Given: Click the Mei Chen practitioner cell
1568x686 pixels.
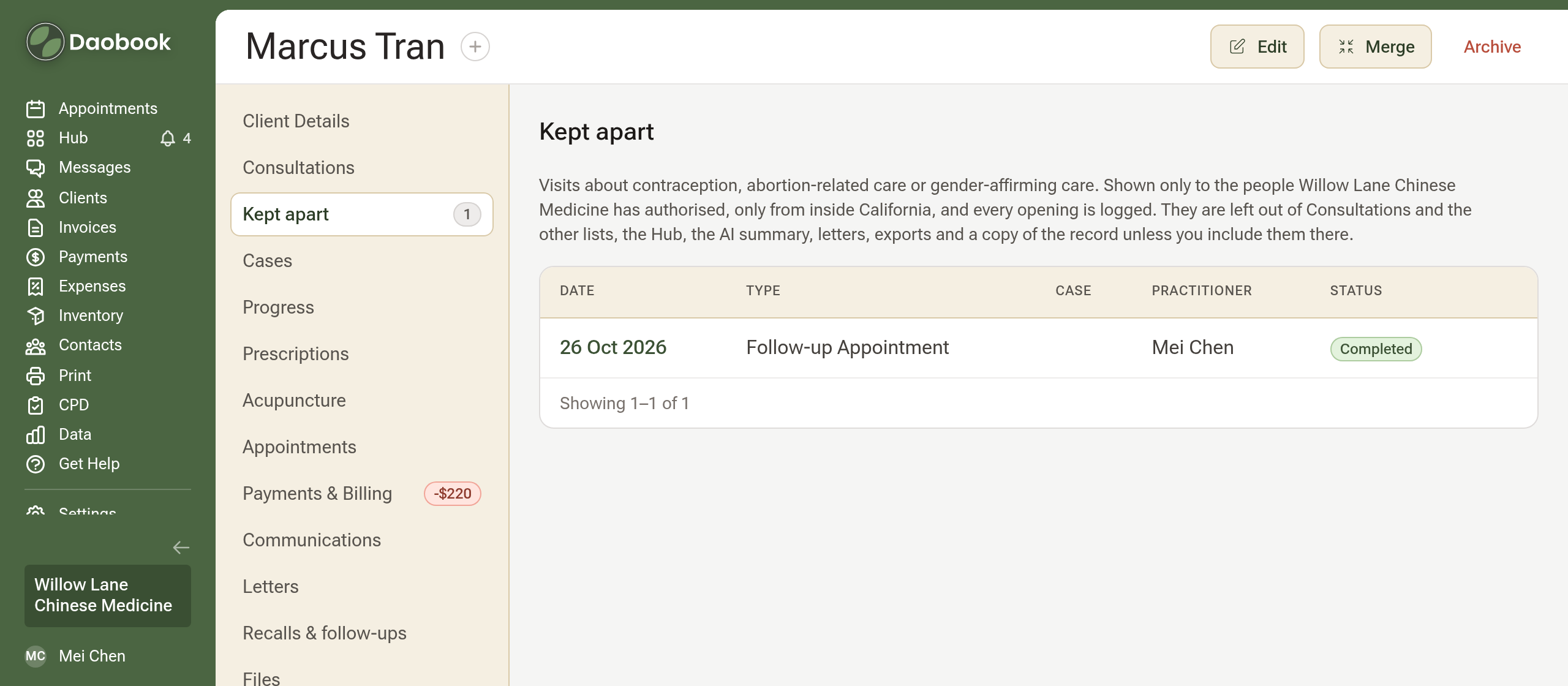Looking at the screenshot, I should point(1193,347).
